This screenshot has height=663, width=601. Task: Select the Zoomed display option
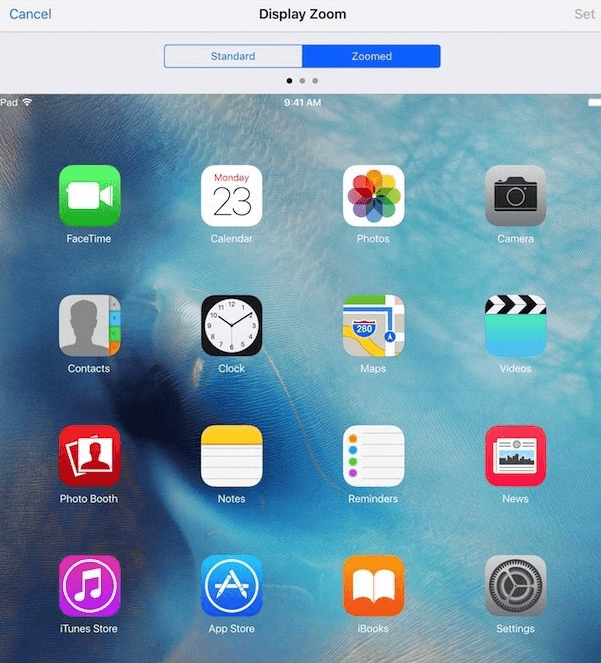click(x=371, y=56)
